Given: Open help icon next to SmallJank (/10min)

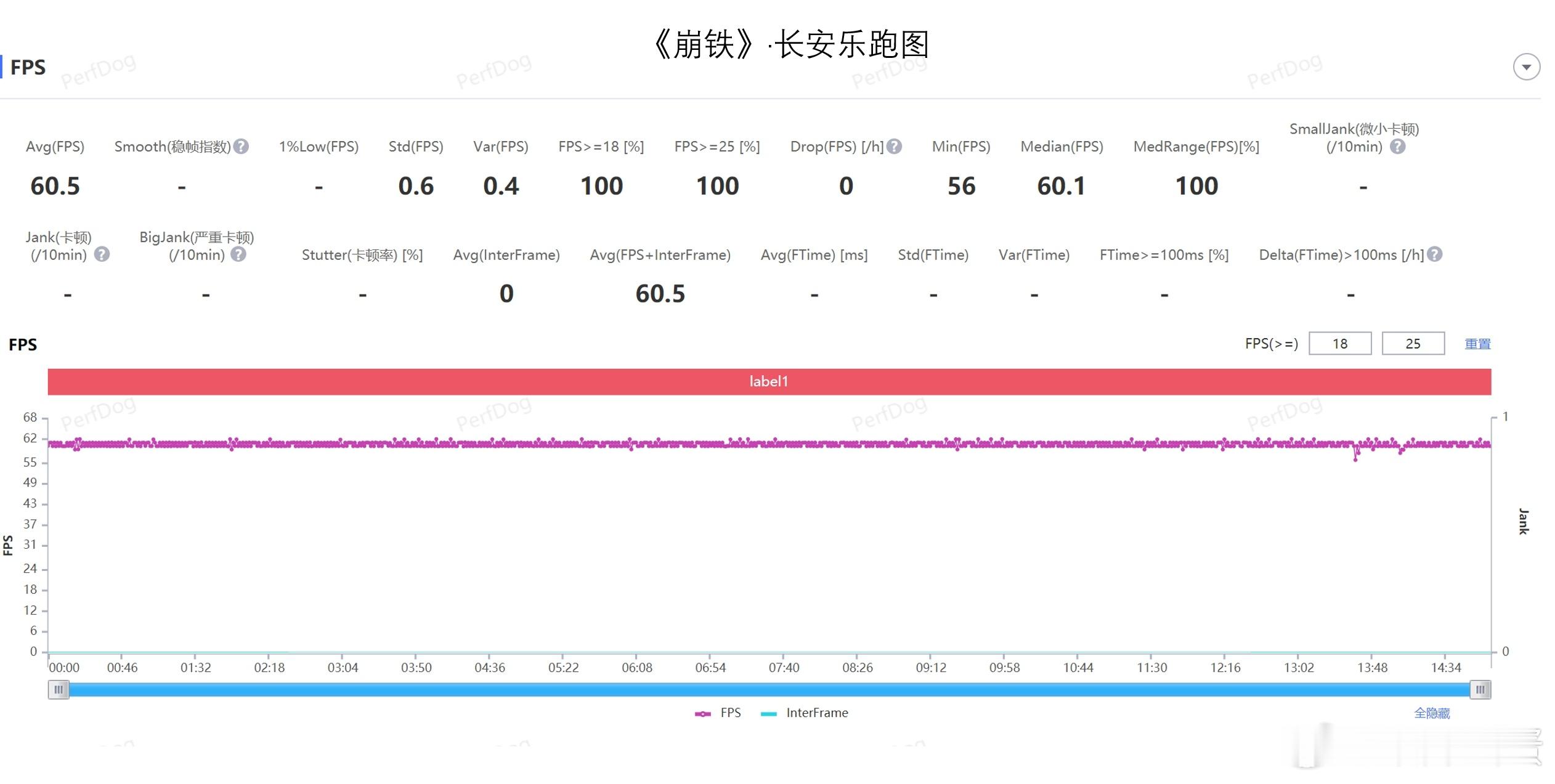Looking at the screenshot, I should [x=1398, y=147].
